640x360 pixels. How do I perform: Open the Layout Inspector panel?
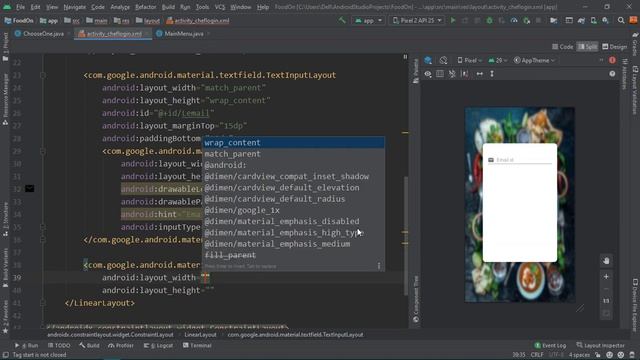[600, 345]
